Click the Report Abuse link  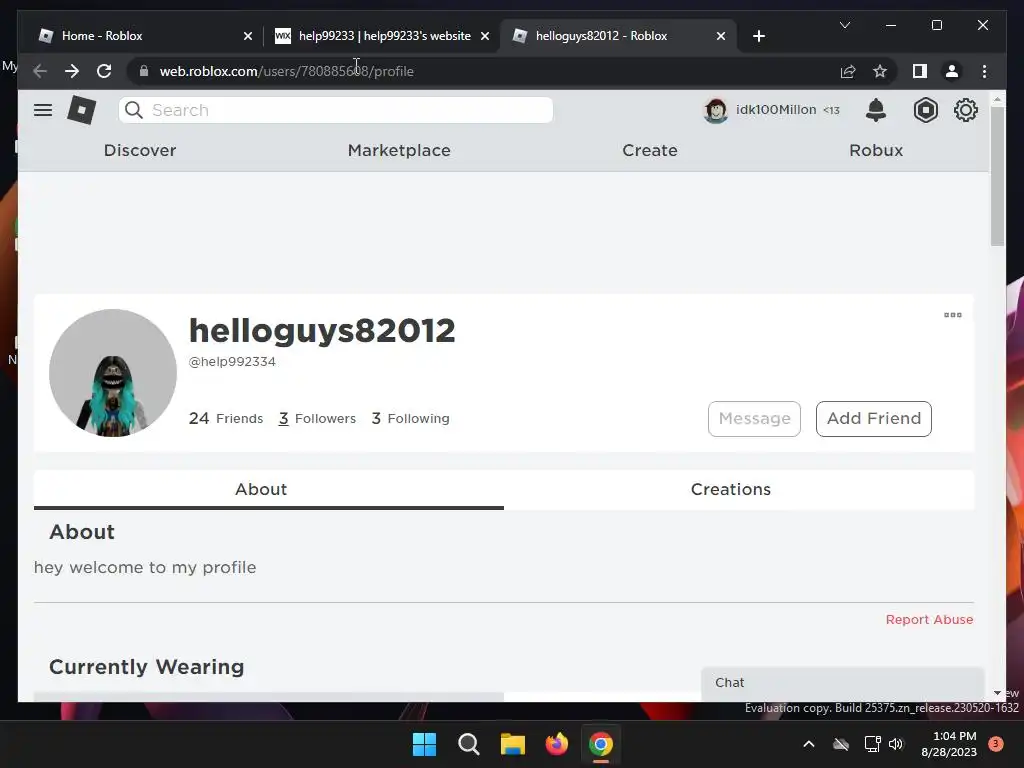tap(929, 619)
